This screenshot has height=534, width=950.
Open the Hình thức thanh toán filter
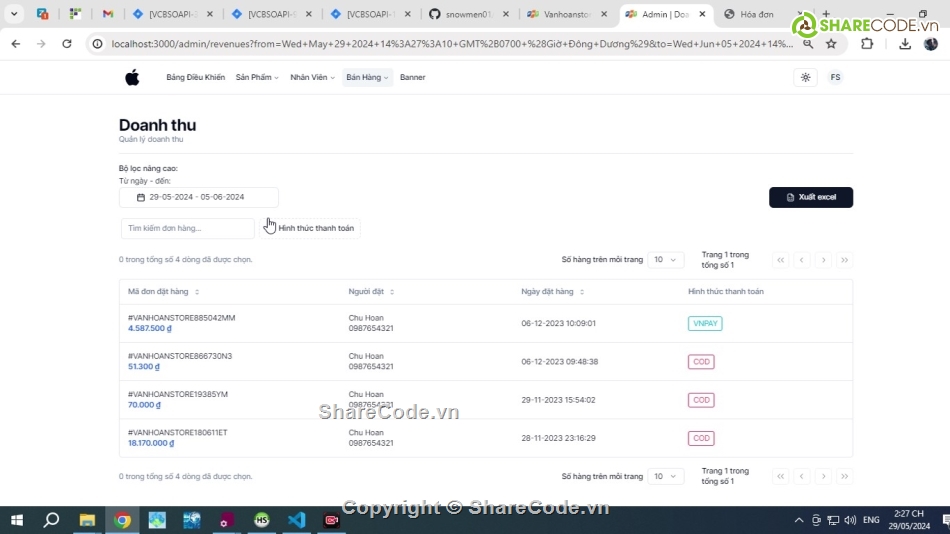tap(310, 229)
